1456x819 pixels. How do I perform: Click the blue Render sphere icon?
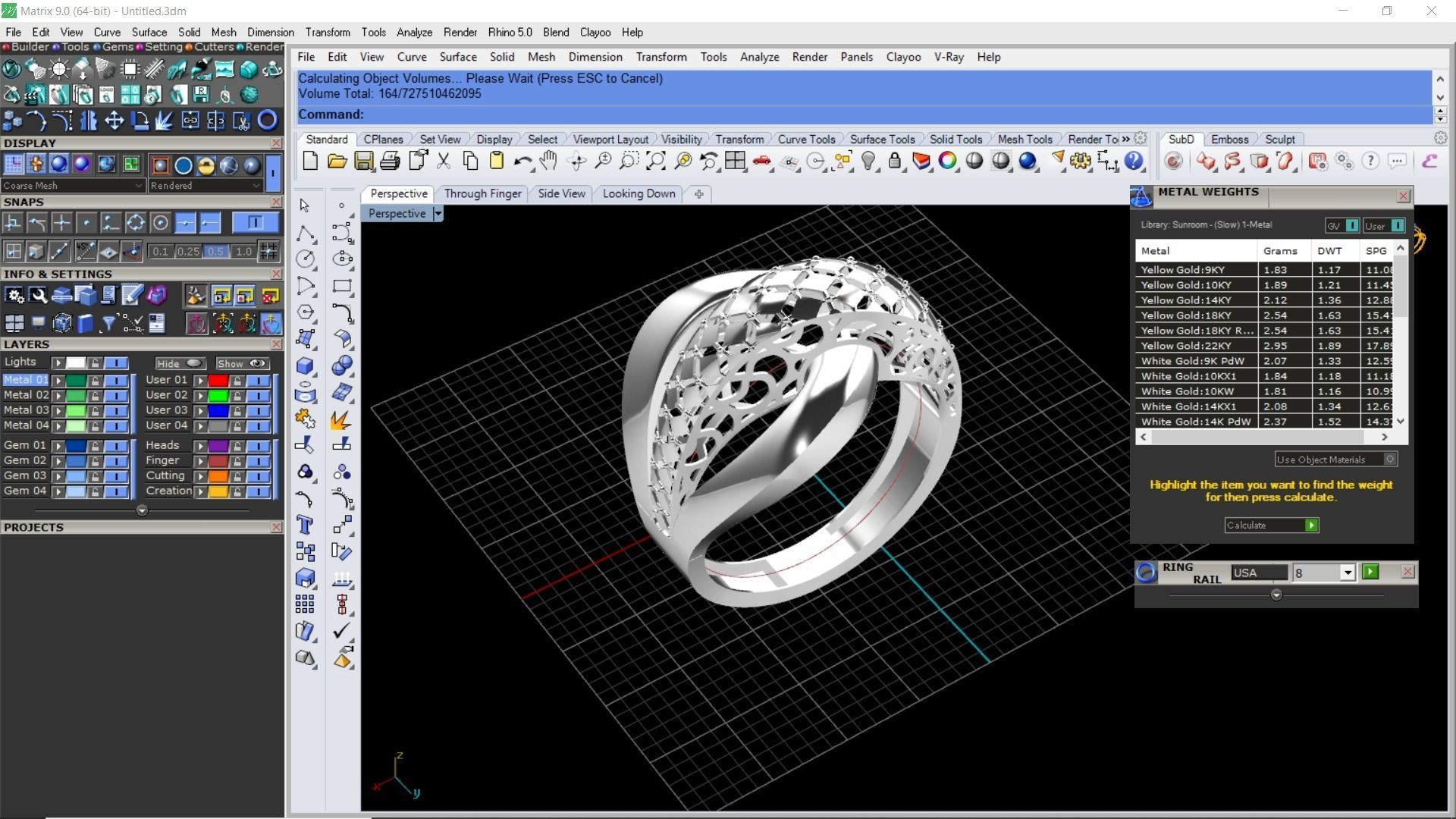pos(1028,161)
